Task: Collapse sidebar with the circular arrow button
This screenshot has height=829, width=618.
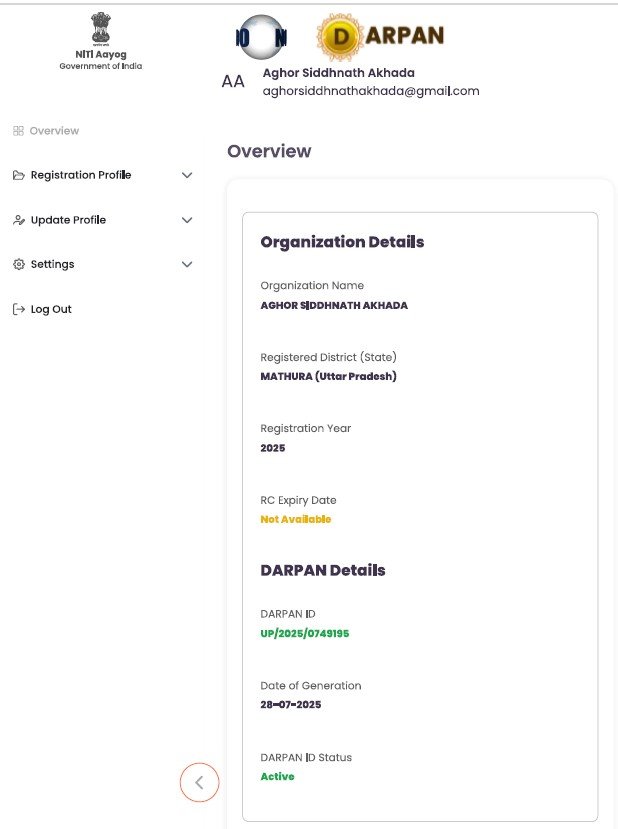Action: click(x=199, y=782)
